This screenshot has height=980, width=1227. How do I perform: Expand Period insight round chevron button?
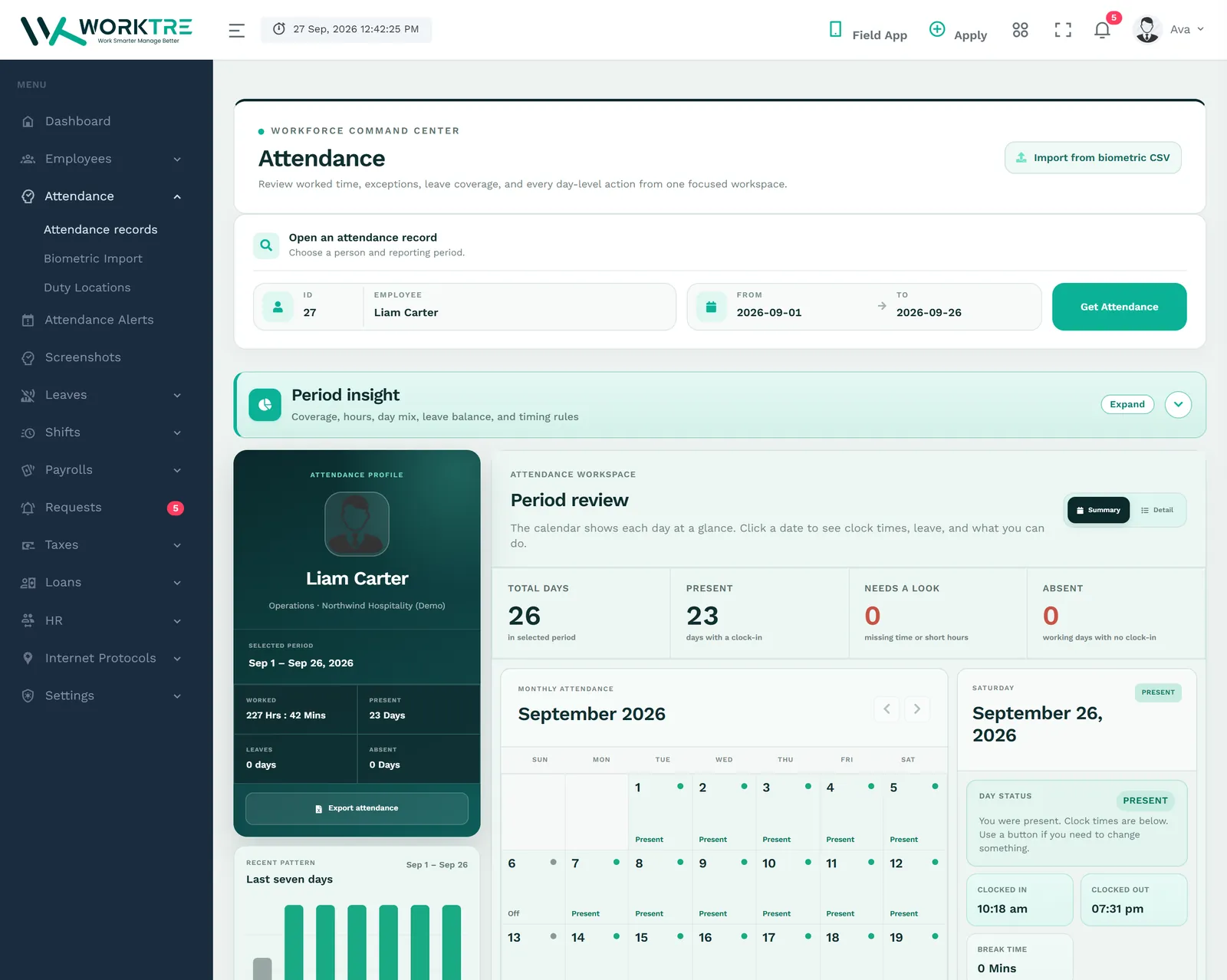pos(1178,404)
